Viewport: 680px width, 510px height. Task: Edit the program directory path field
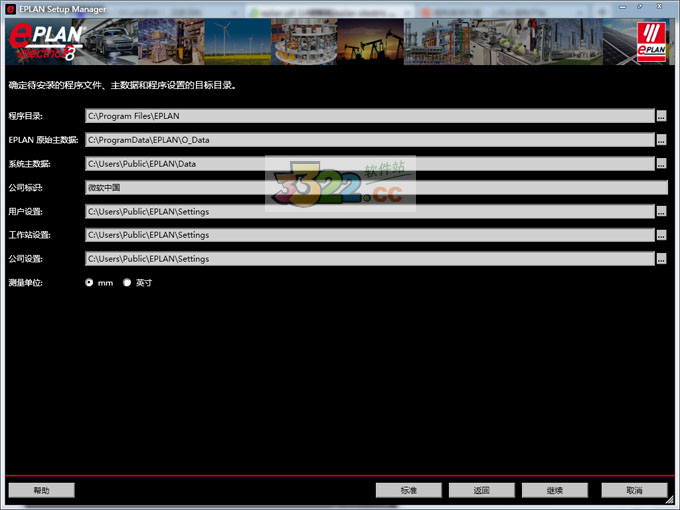pos(369,116)
